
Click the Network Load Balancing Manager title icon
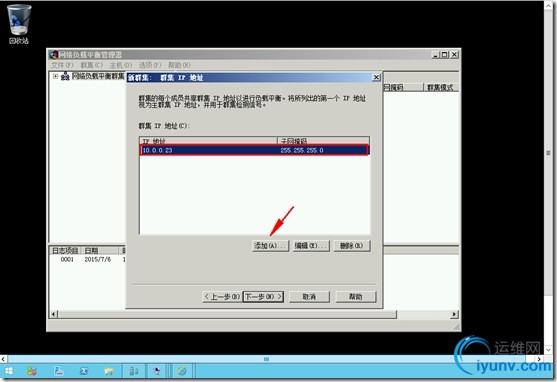tap(54, 55)
